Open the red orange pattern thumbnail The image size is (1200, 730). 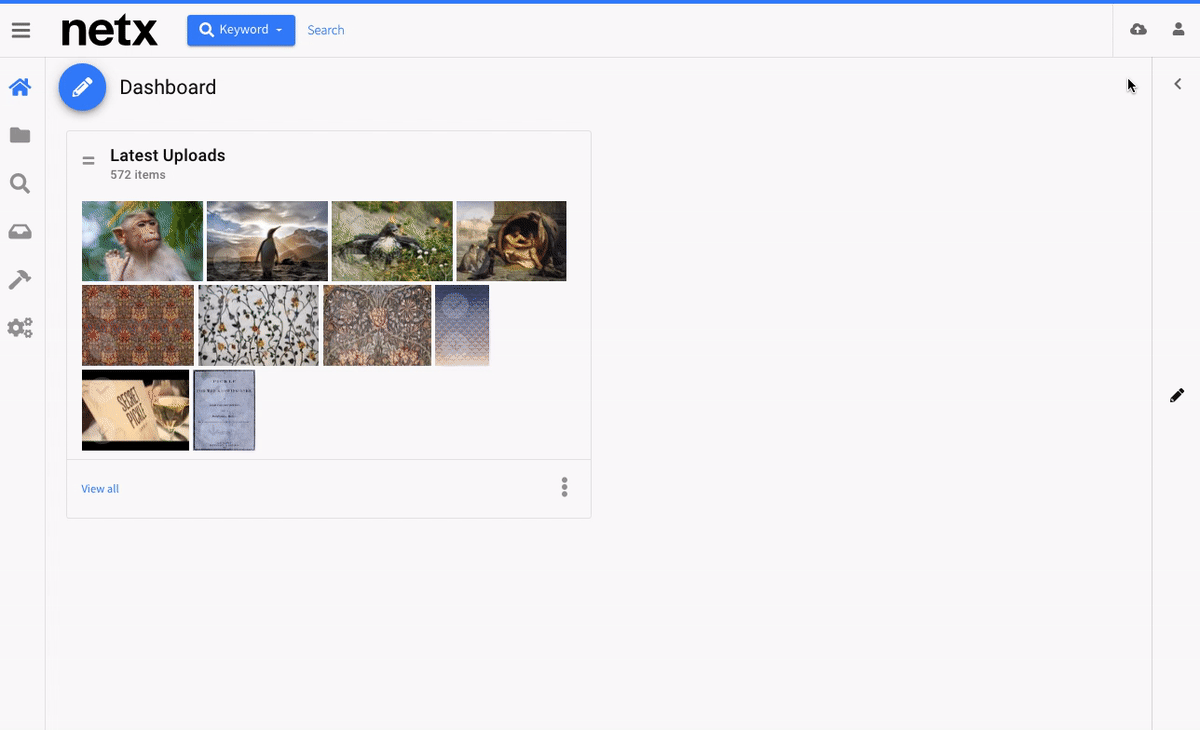click(x=138, y=325)
